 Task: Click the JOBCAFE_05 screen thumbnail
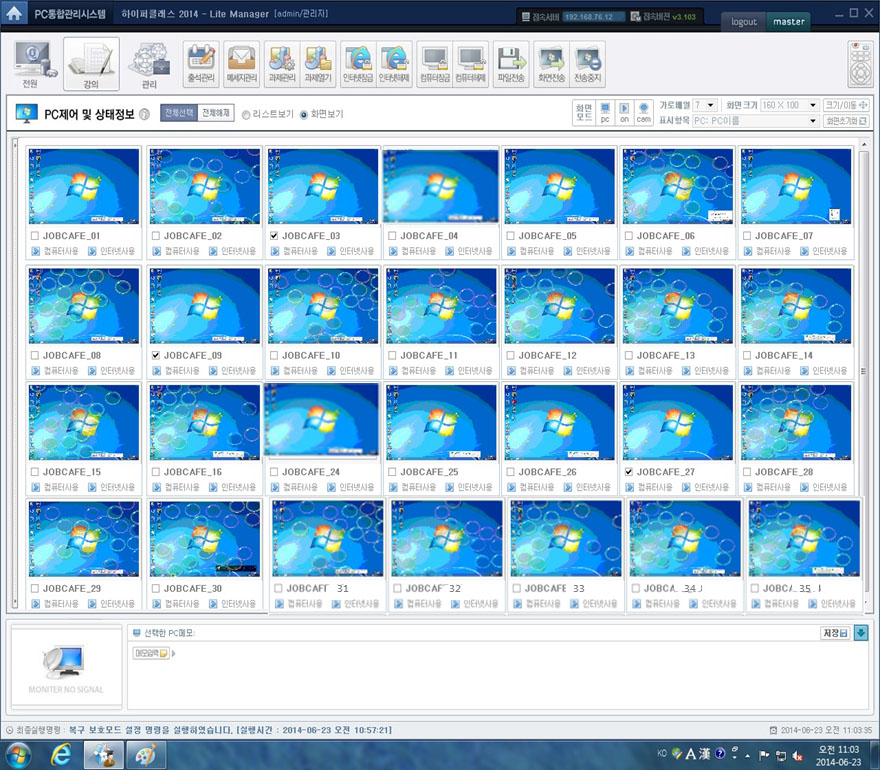coord(560,186)
